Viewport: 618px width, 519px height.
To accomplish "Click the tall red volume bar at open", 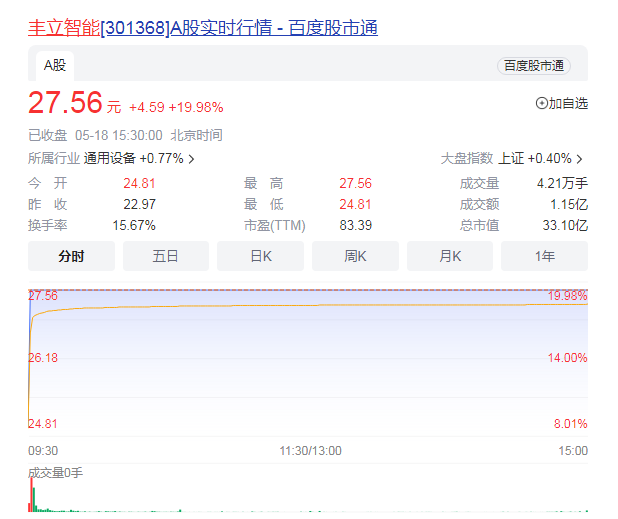I will (x=31, y=494).
